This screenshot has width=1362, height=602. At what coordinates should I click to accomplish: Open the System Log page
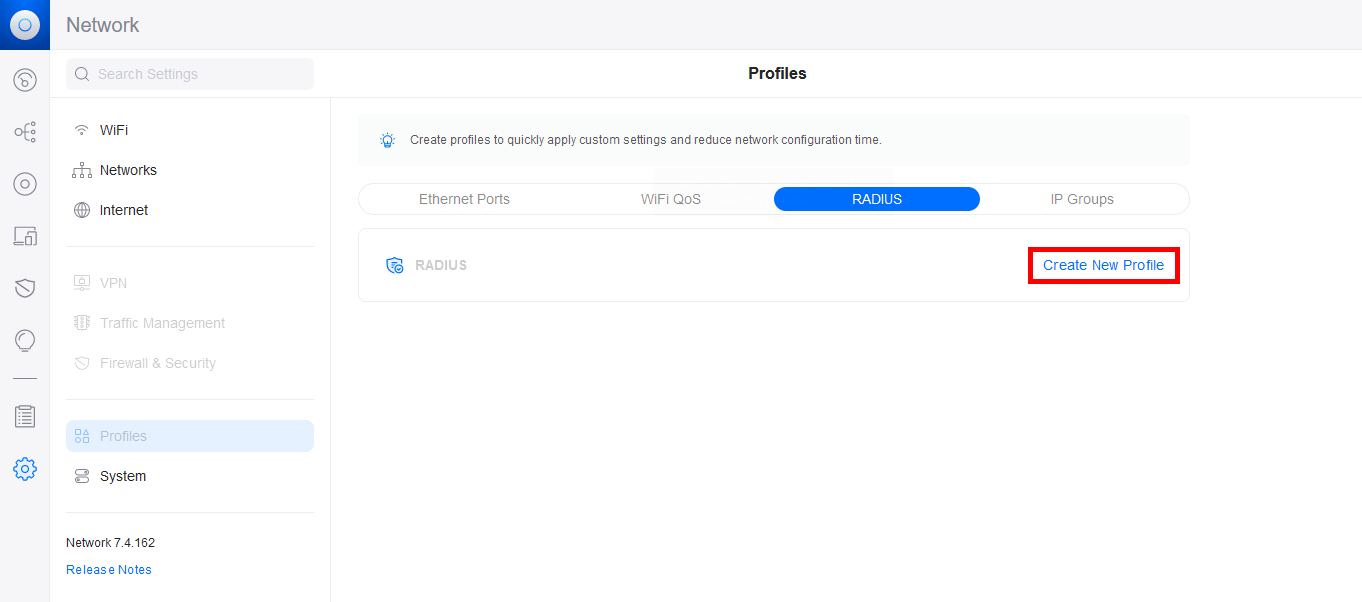click(x=24, y=416)
